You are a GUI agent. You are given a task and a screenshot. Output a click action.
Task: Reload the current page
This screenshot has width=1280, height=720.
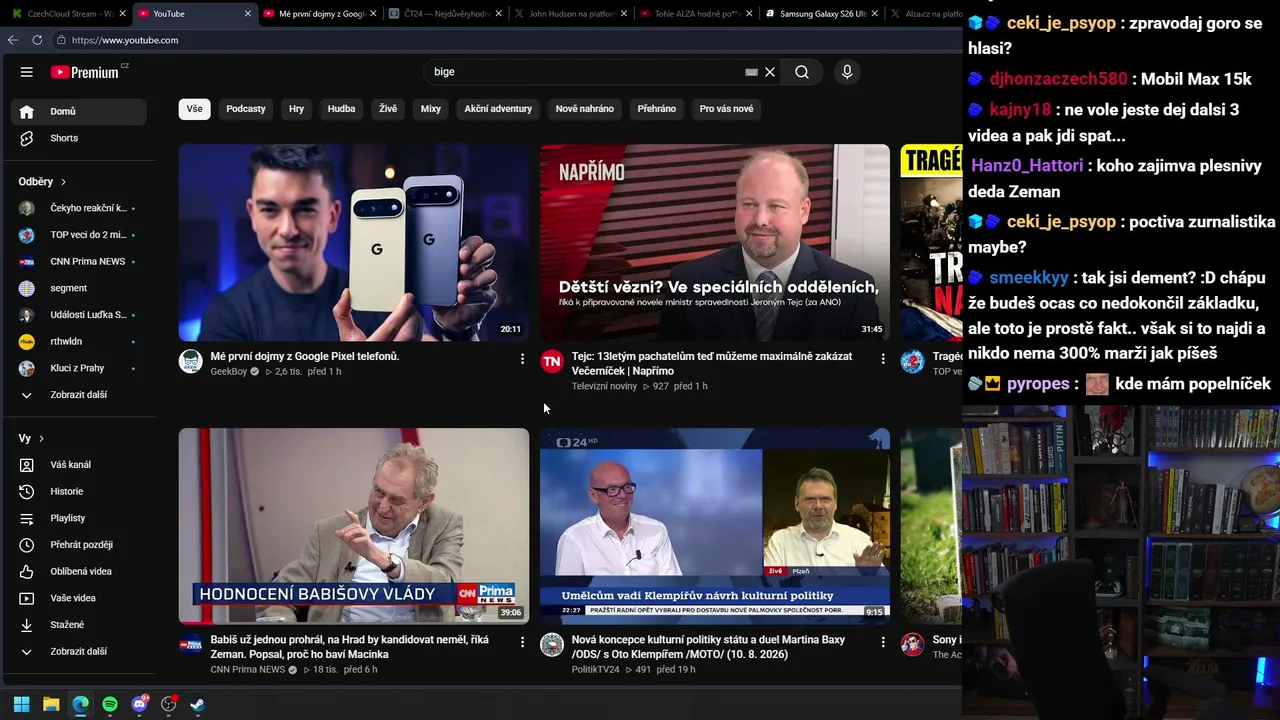point(37,40)
